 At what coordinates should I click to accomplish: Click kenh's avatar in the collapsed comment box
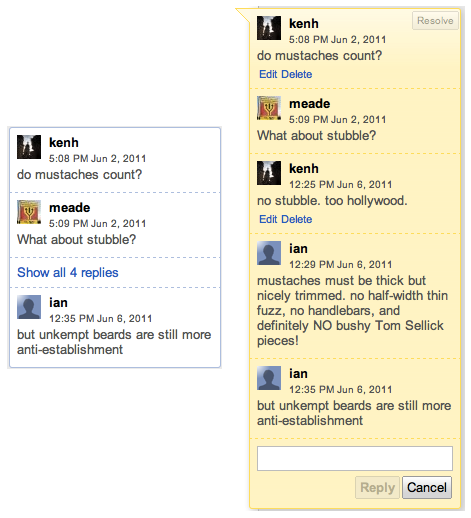pos(29,147)
